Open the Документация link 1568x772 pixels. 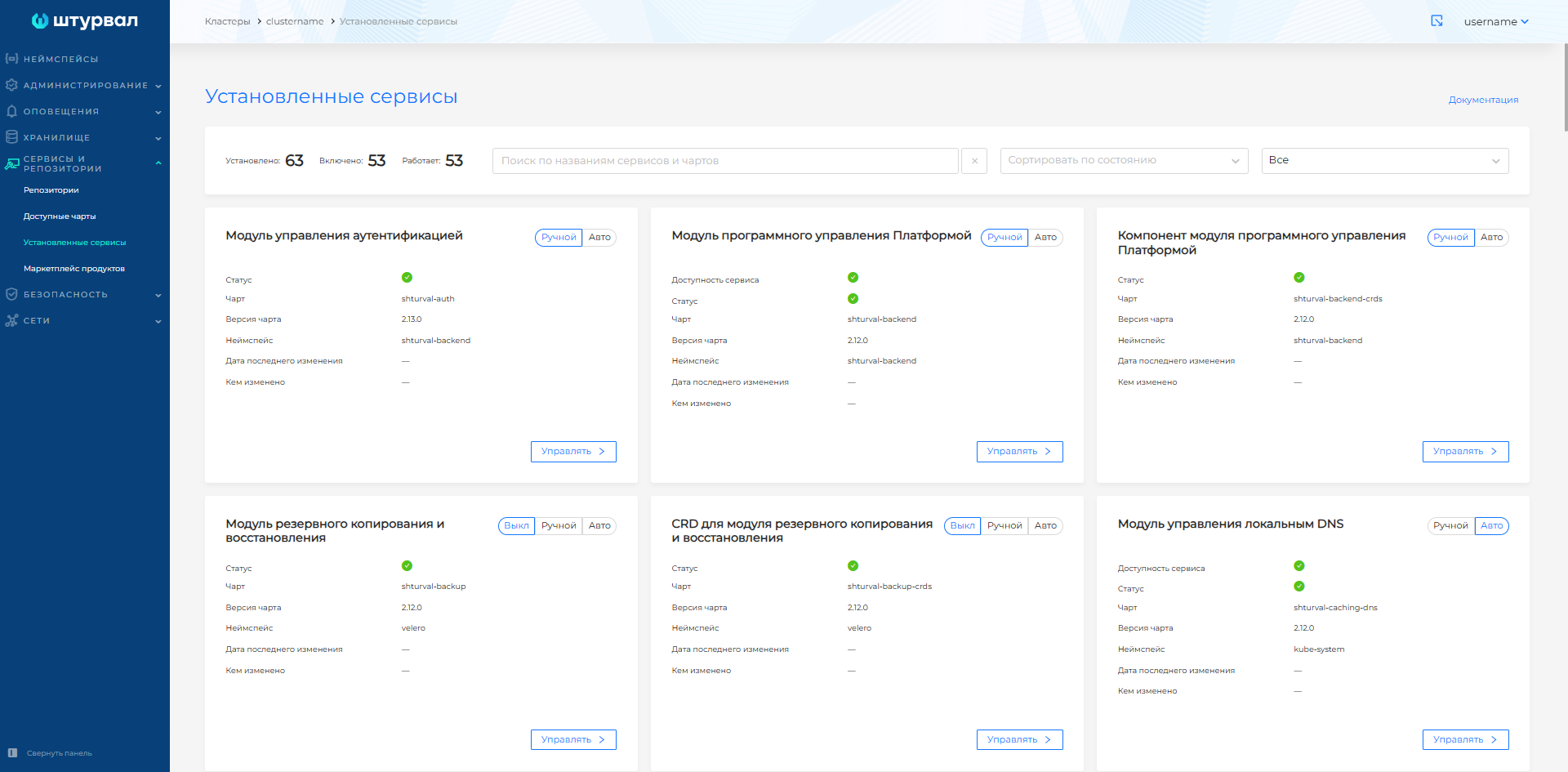(1483, 100)
